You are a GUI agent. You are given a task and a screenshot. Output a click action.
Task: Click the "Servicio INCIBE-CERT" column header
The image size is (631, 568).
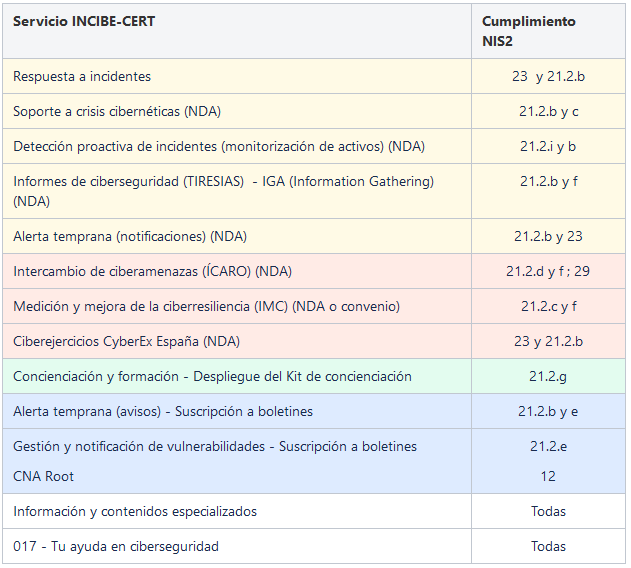tap(84, 21)
